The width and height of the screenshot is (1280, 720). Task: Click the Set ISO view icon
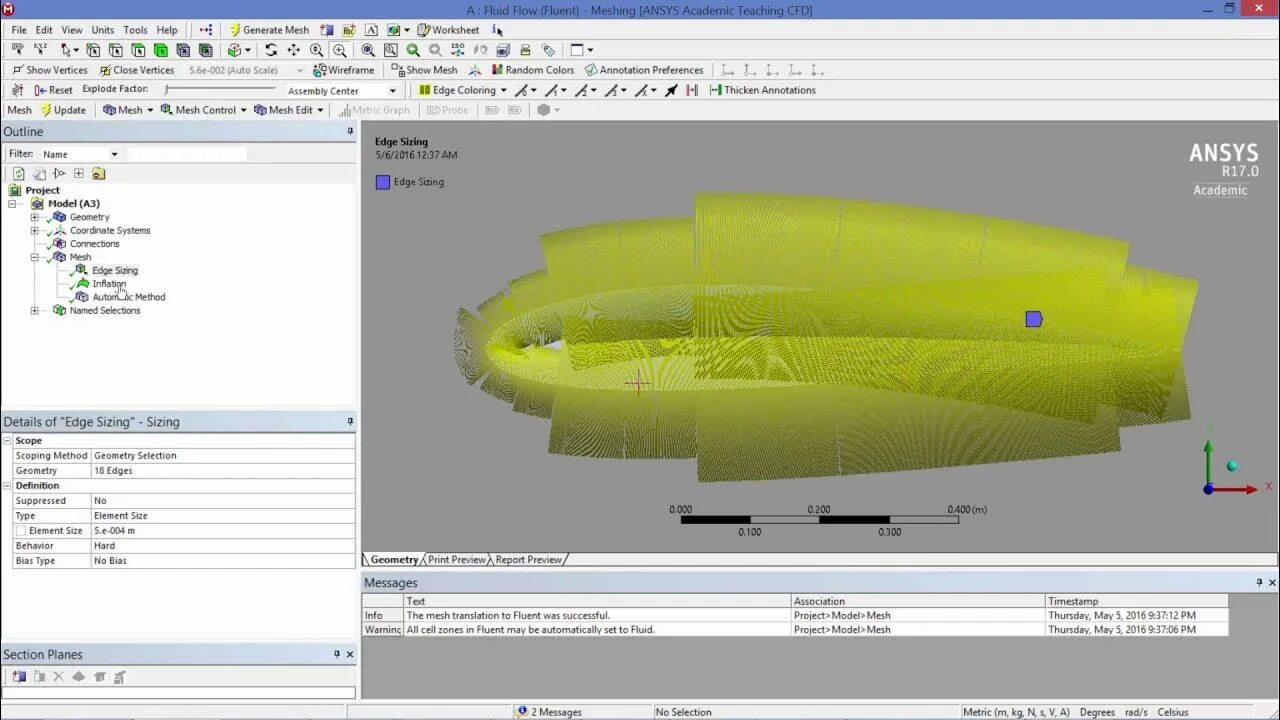point(457,50)
